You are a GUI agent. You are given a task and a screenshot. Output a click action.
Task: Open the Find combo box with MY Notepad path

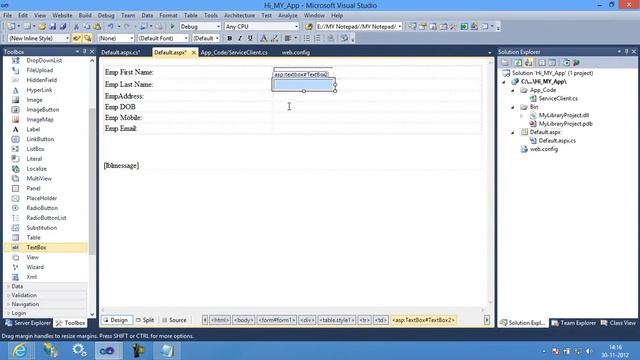[x=359, y=27]
